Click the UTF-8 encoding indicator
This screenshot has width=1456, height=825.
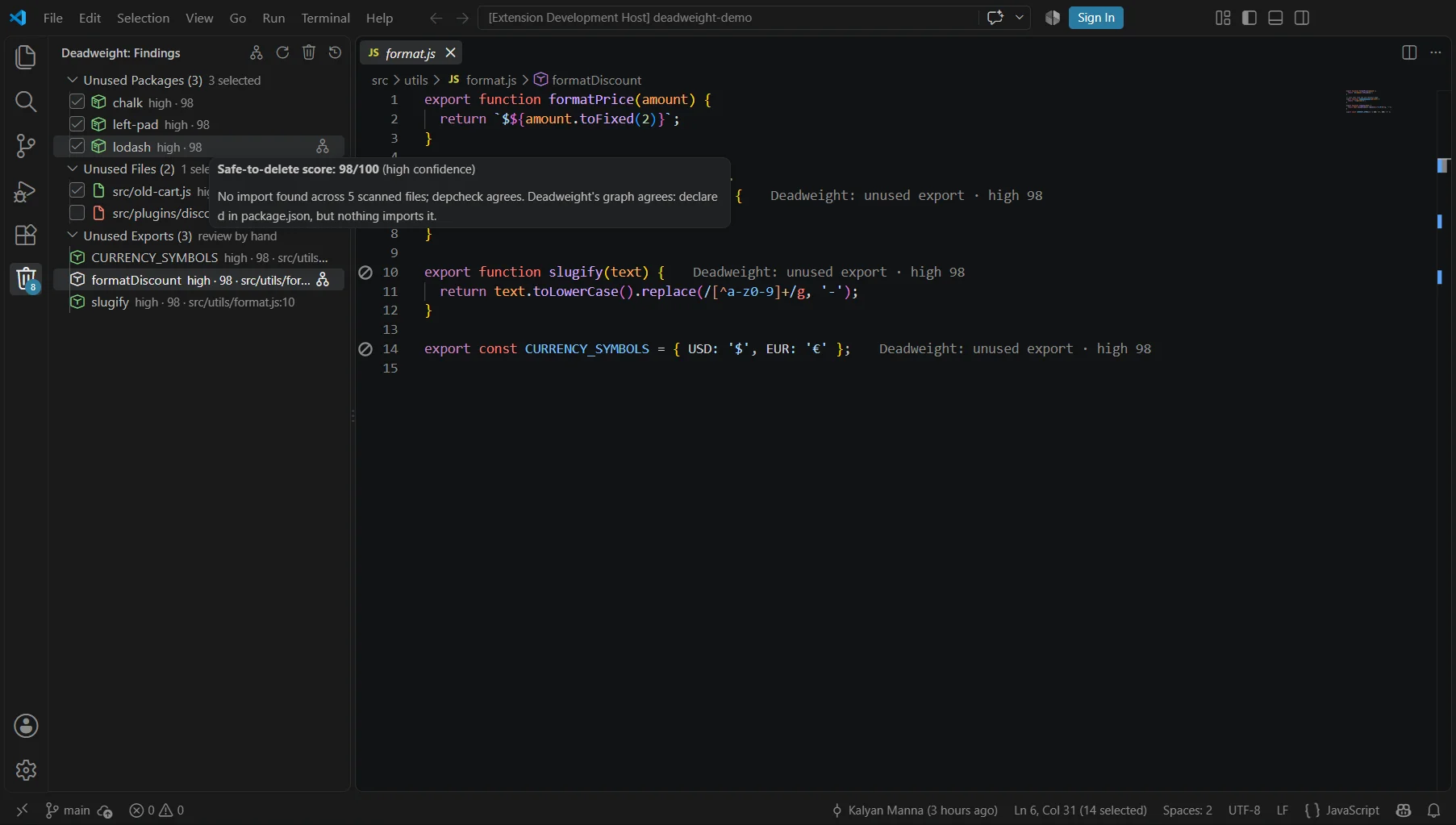click(x=1244, y=810)
